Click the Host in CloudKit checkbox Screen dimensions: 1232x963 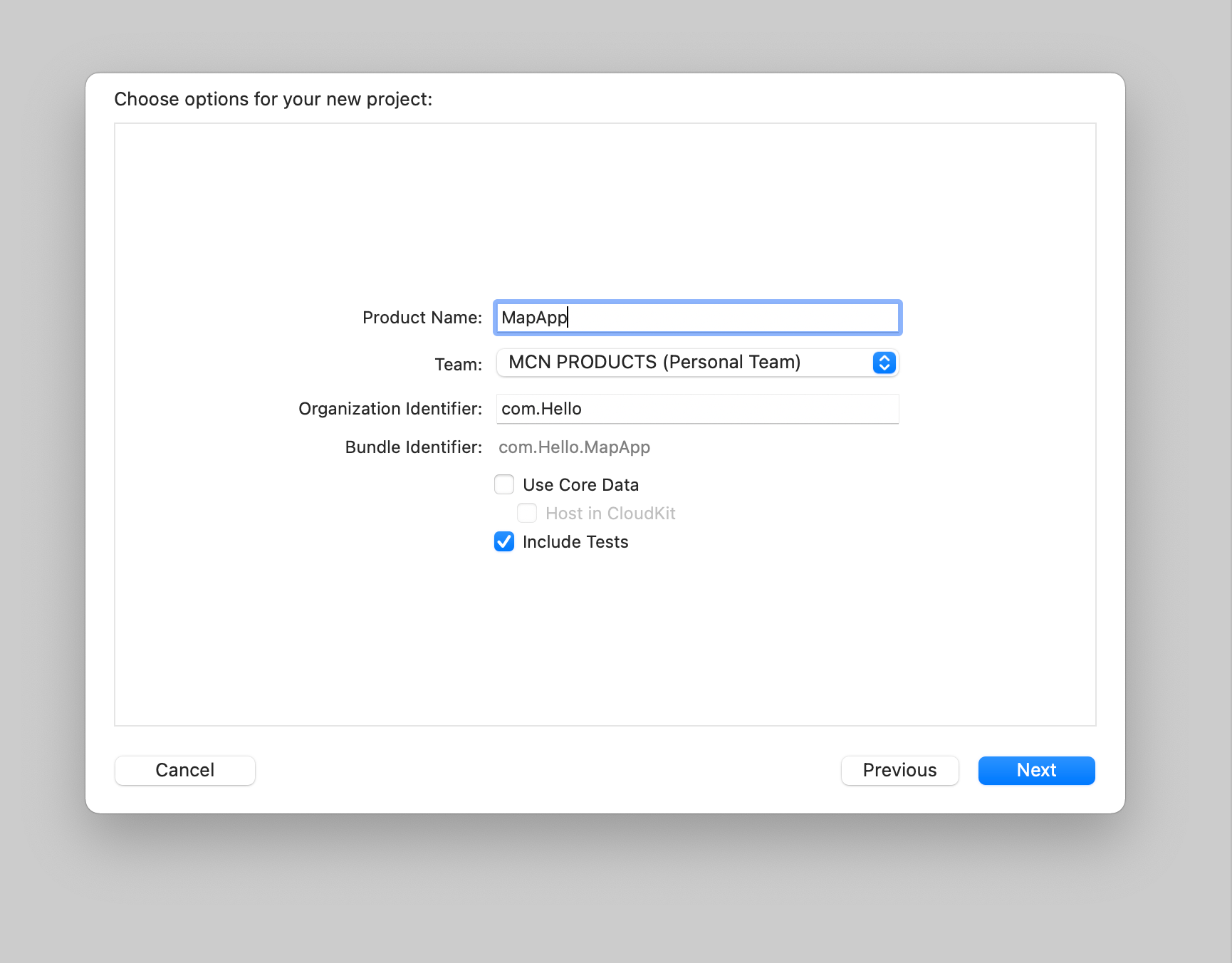click(x=527, y=514)
